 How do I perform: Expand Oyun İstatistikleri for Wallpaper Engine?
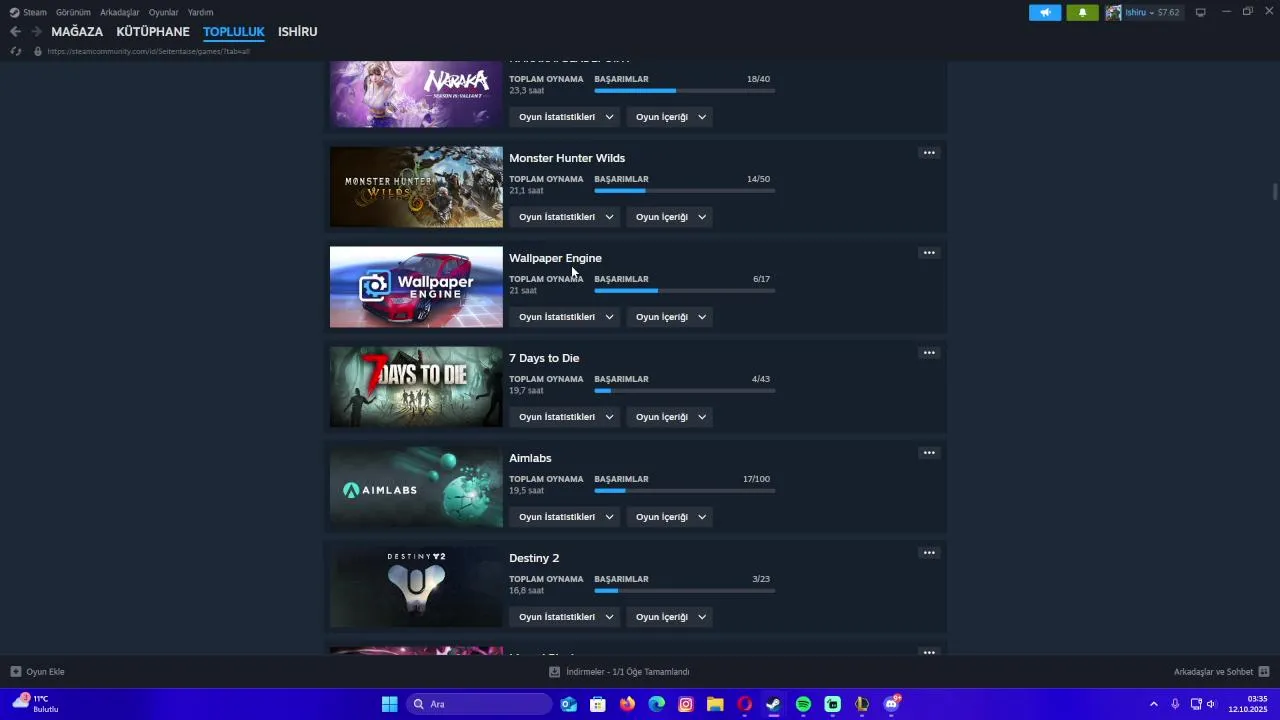[x=565, y=317]
